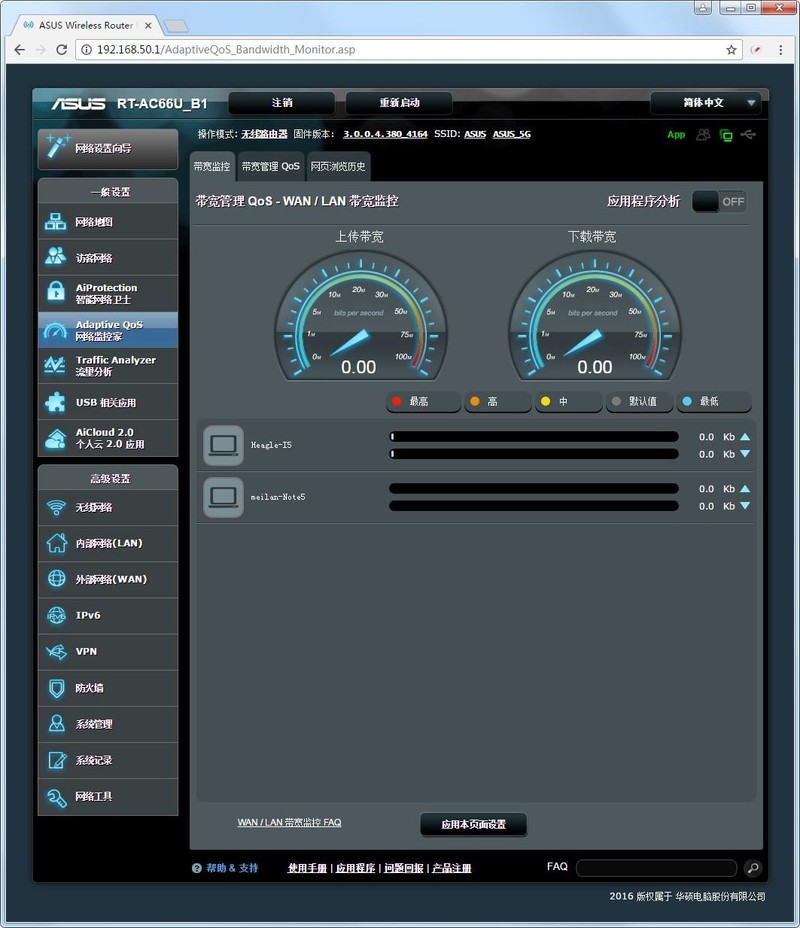Open the USB application puzzle icon
The image size is (800, 928).
[x=56, y=402]
